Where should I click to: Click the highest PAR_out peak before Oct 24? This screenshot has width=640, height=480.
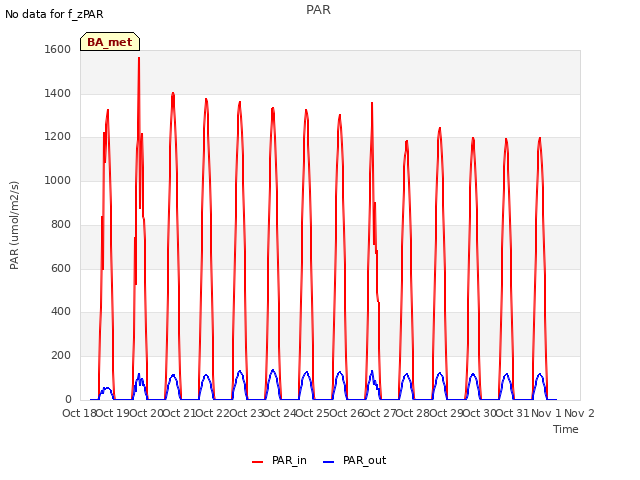[x=273, y=370]
